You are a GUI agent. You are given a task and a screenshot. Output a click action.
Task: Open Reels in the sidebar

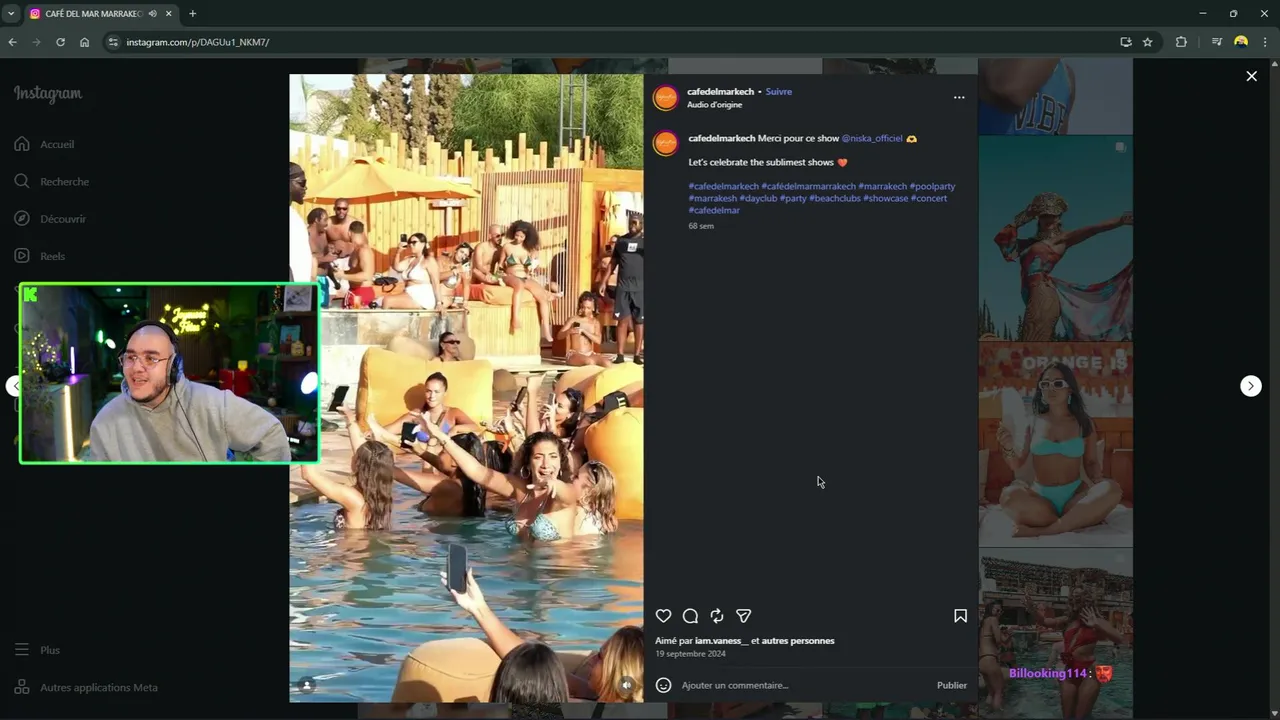pyautogui.click(x=40, y=256)
